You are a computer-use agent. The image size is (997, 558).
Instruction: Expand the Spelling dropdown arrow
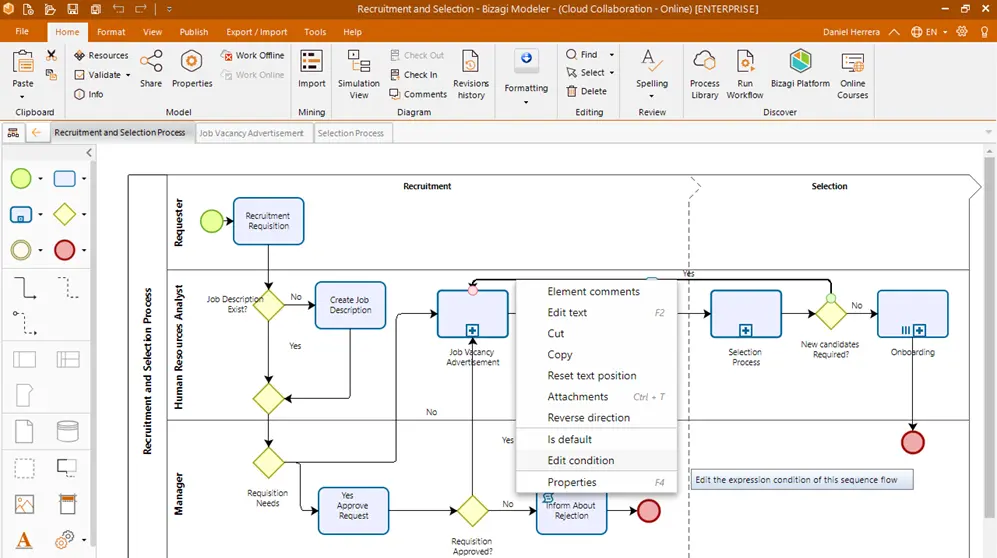click(x=652, y=97)
